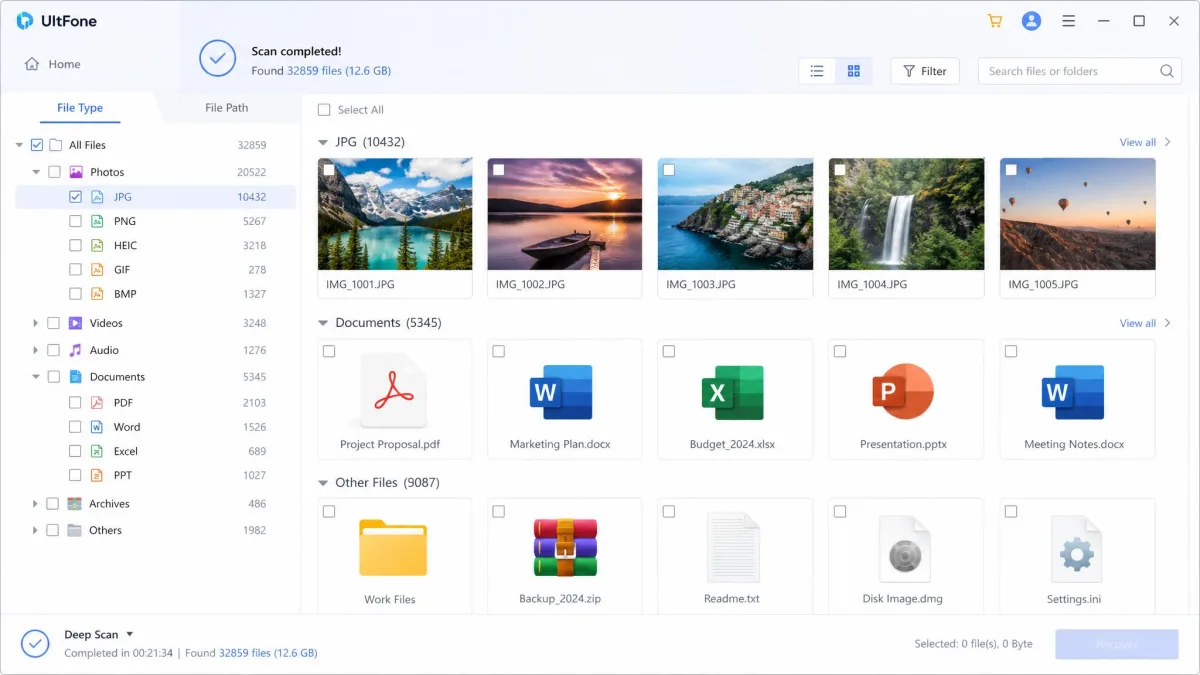This screenshot has width=1200, height=675.
Task: Click the shopping cart icon
Action: [994, 21]
